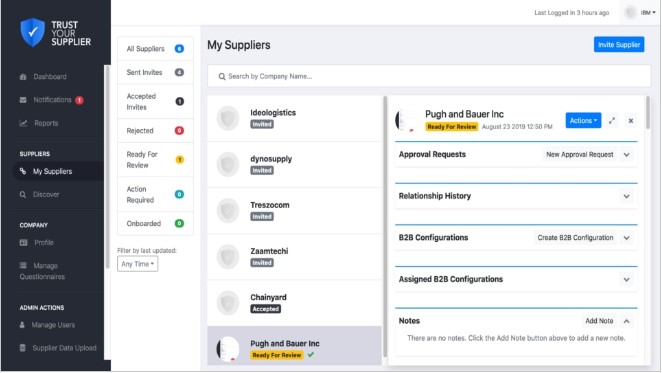Screen dimensions: 662x373
Task: Click the Chainyard shield avatar
Action: coord(228,302)
